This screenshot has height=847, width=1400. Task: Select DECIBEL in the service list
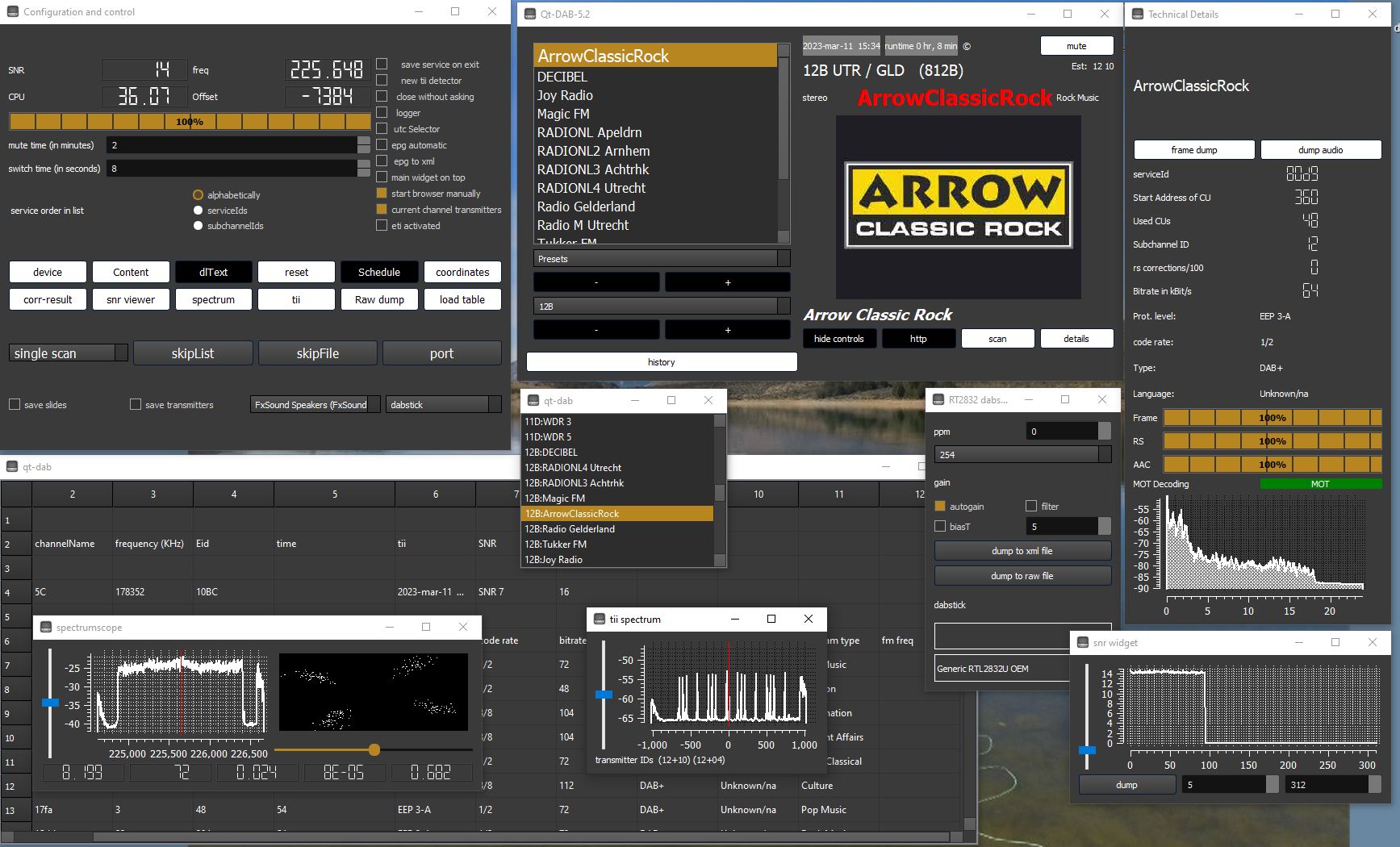point(655,77)
